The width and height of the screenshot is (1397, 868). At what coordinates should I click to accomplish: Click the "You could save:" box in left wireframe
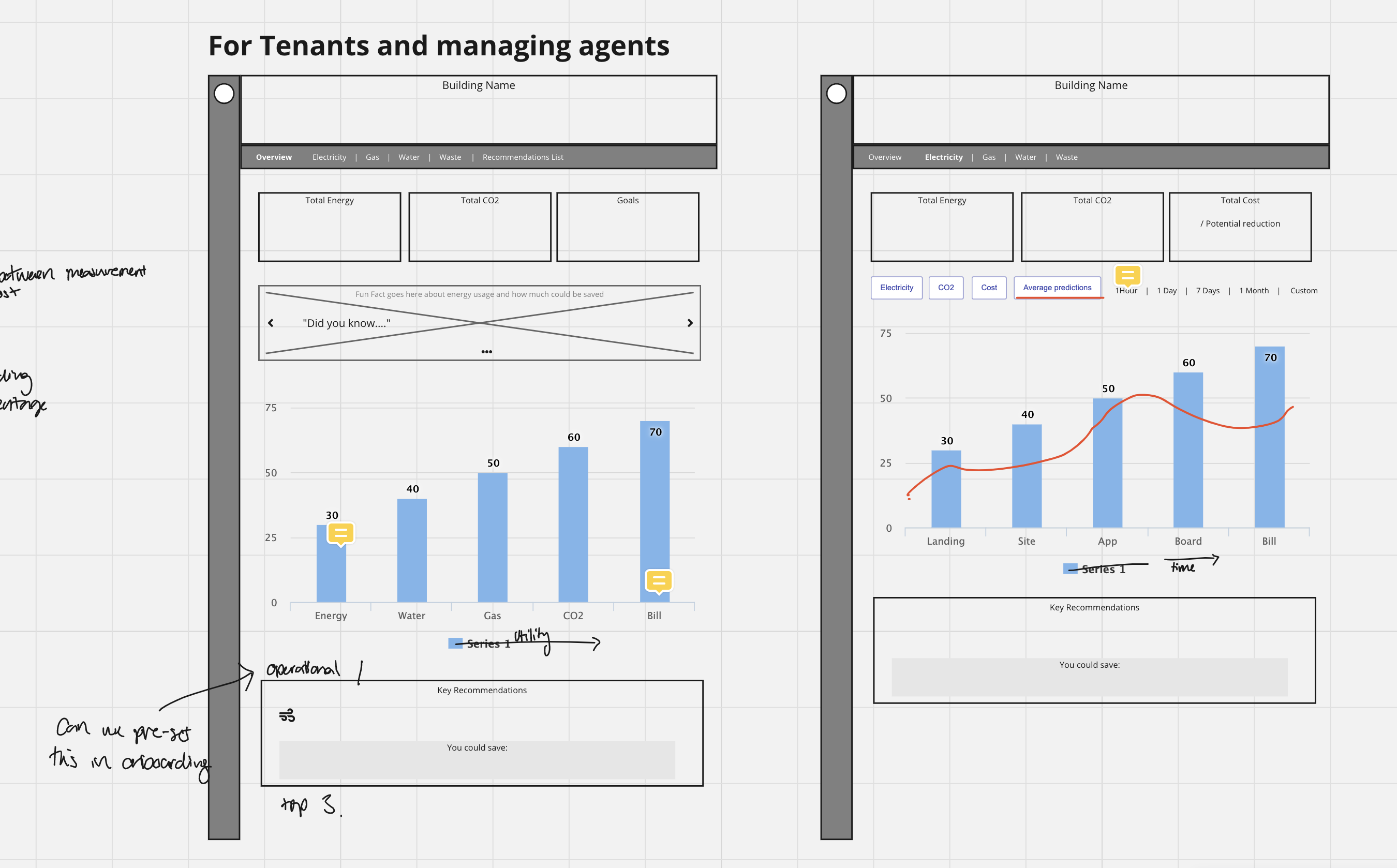(477, 759)
